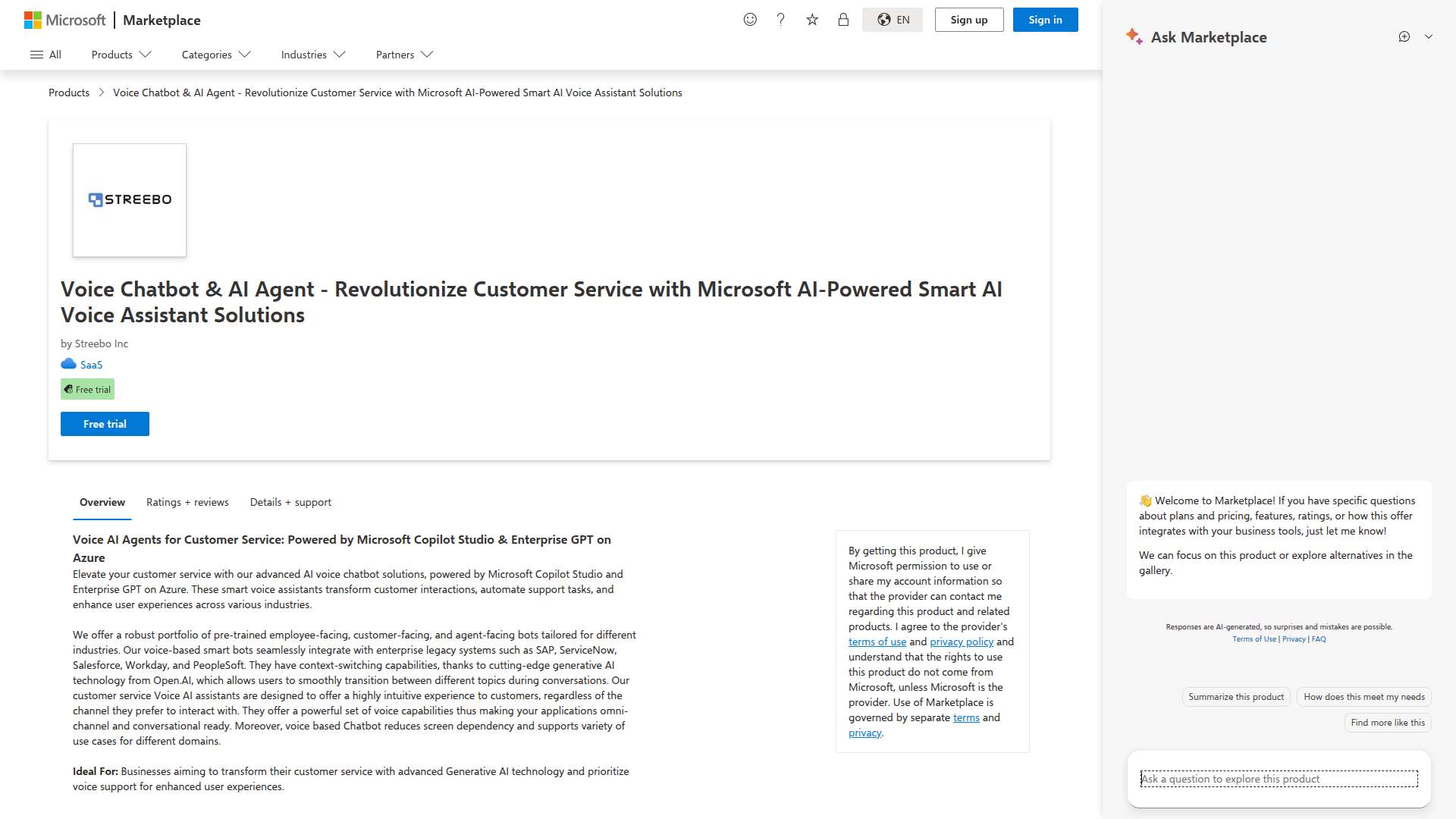Viewport: 1456px width, 819px height.
Task: Switch to Ratings + reviews tab
Action: pos(187,502)
